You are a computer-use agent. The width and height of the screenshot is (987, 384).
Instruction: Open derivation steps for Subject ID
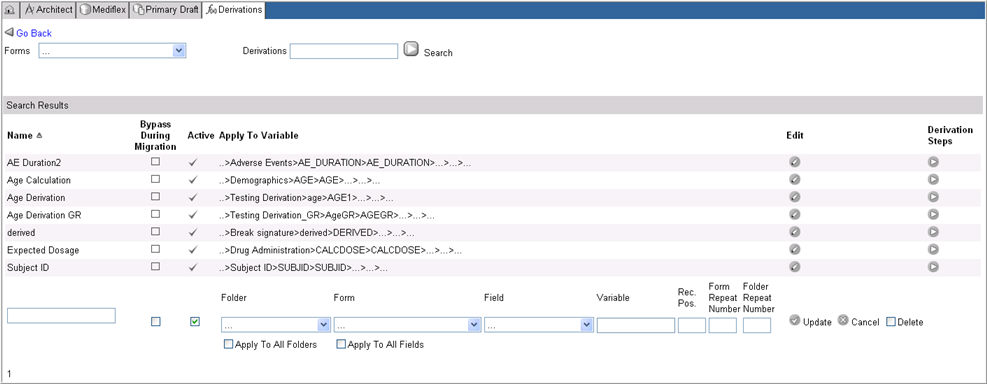(933, 267)
